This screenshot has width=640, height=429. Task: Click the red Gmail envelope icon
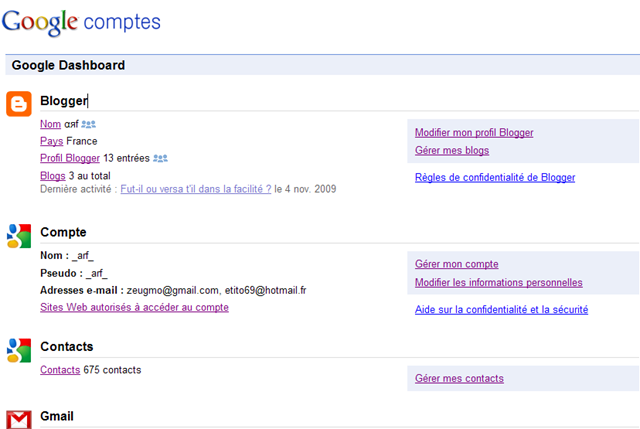pos(19,420)
